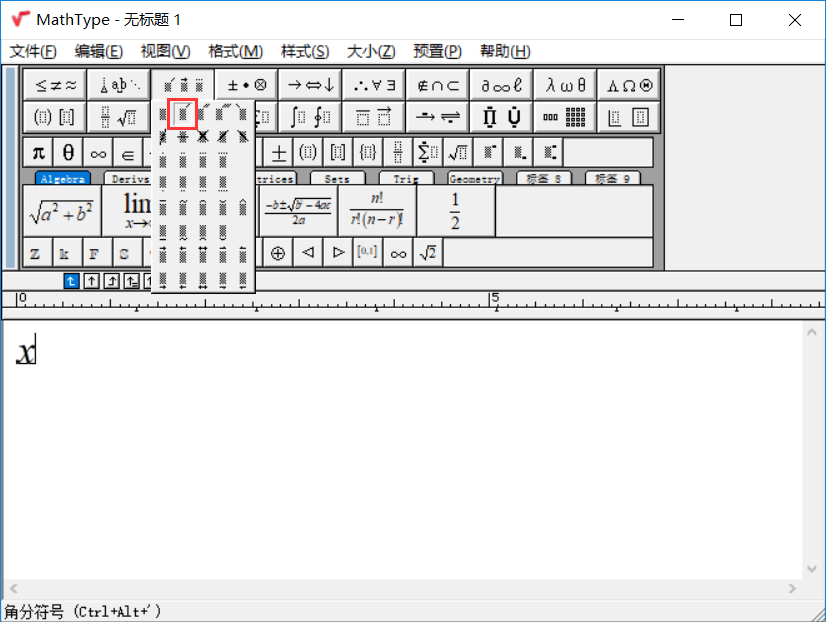Click the horizontal scrollbar below the document
This screenshot has height=622, width=826.
click(x=400, y=590)
